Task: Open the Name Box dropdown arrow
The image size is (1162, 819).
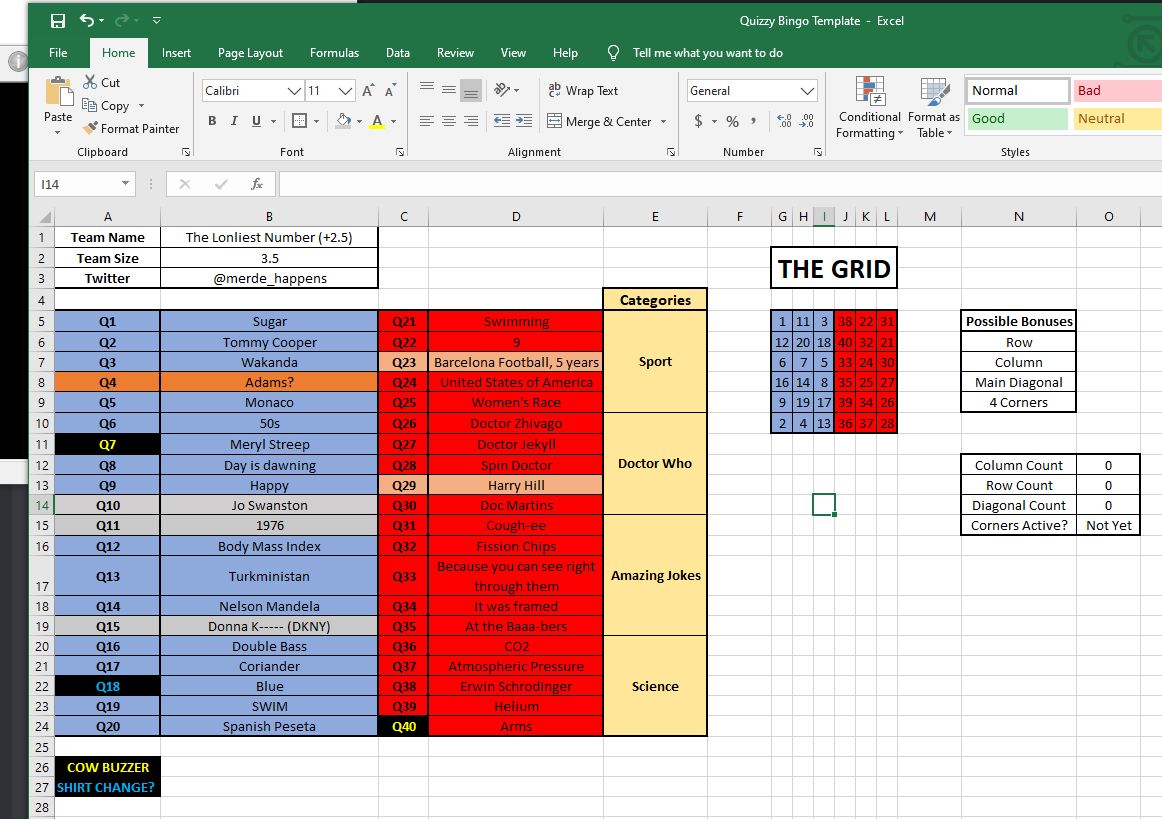Action: [125, 184]
